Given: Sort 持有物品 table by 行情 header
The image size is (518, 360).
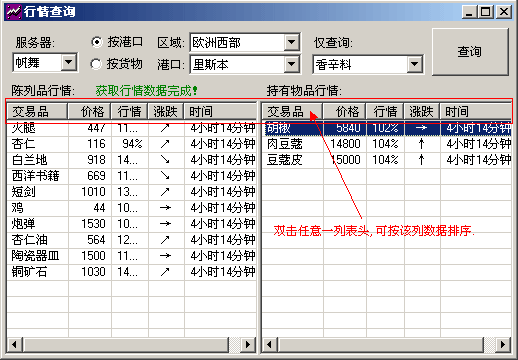Looking at the screenshot, I should (385, 111).
